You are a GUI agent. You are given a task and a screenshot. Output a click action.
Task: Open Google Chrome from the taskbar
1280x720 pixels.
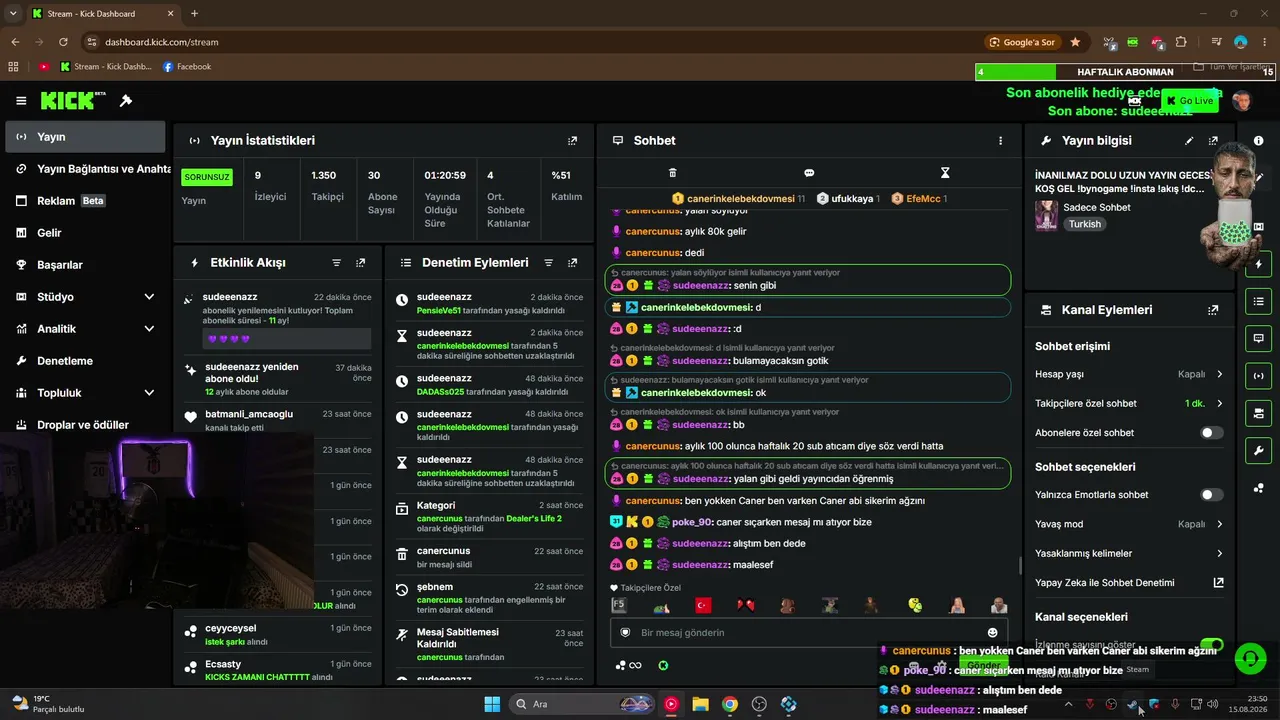(x=730, y=704)
